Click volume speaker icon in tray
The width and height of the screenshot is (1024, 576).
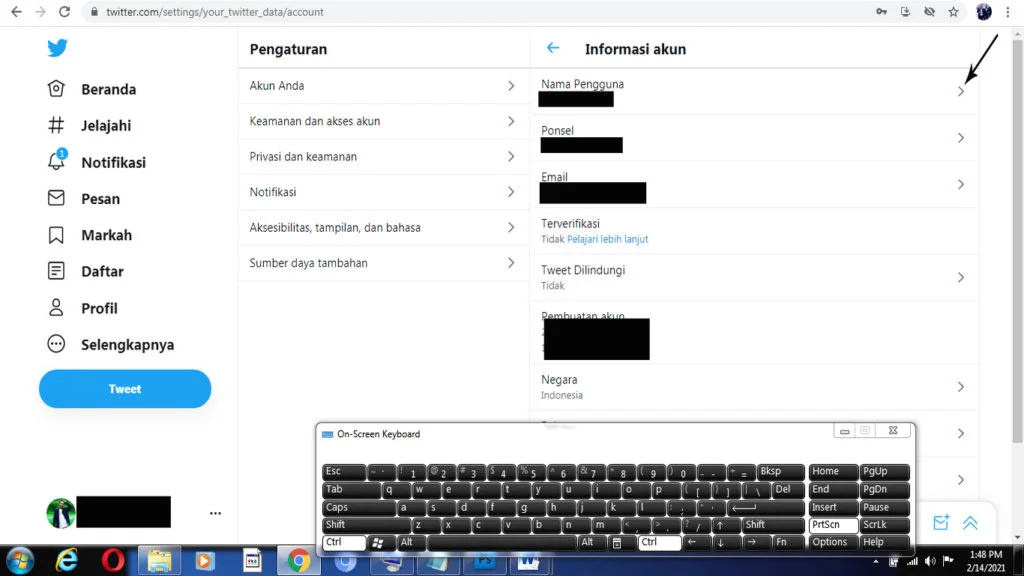pyautogui.click(x=931, y=561)
